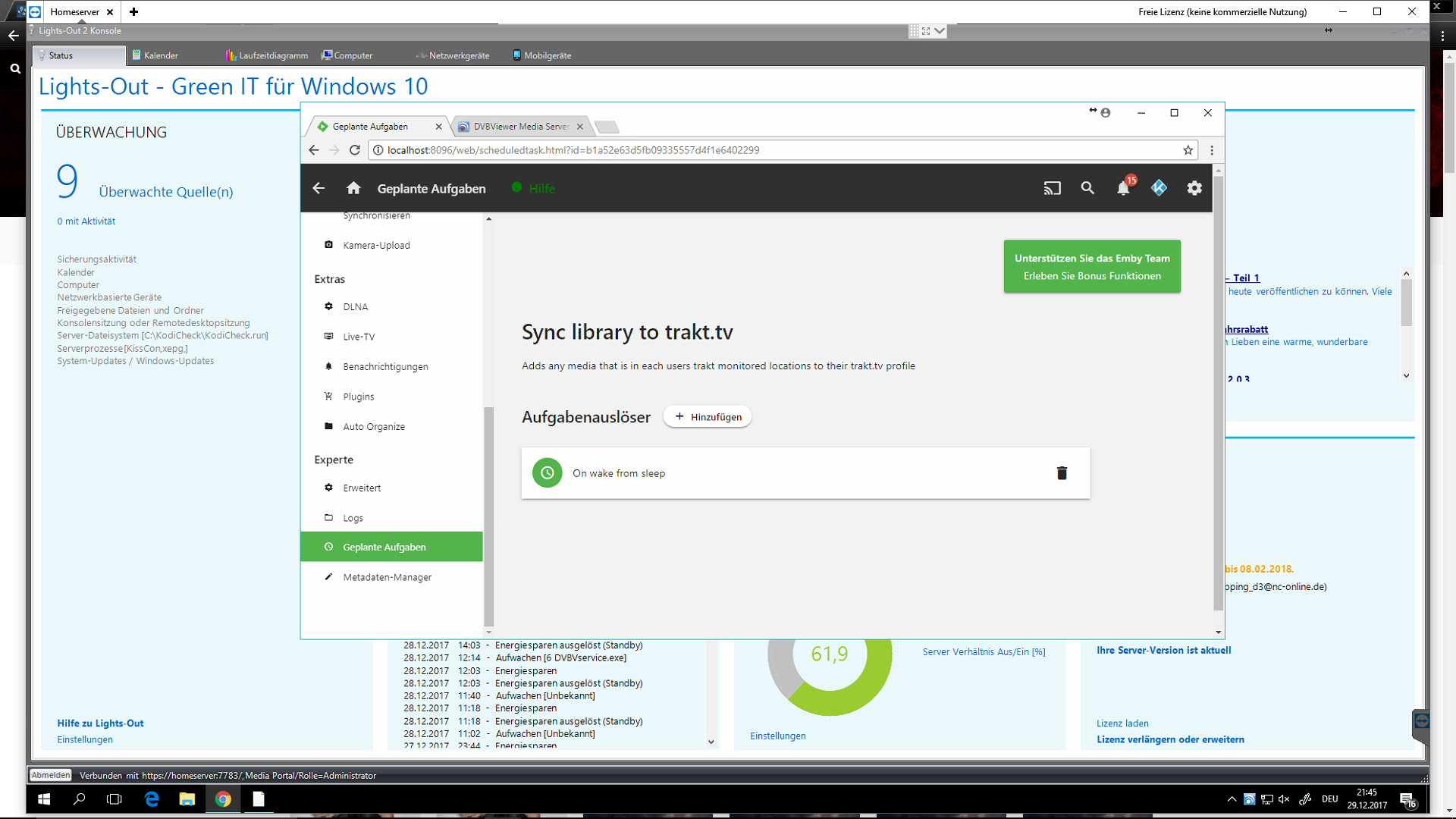The width and height of the screenshot is (1456, 819).
Task: Click Lizenz verlängern oder erweitern link
Action: point(1170,739)
